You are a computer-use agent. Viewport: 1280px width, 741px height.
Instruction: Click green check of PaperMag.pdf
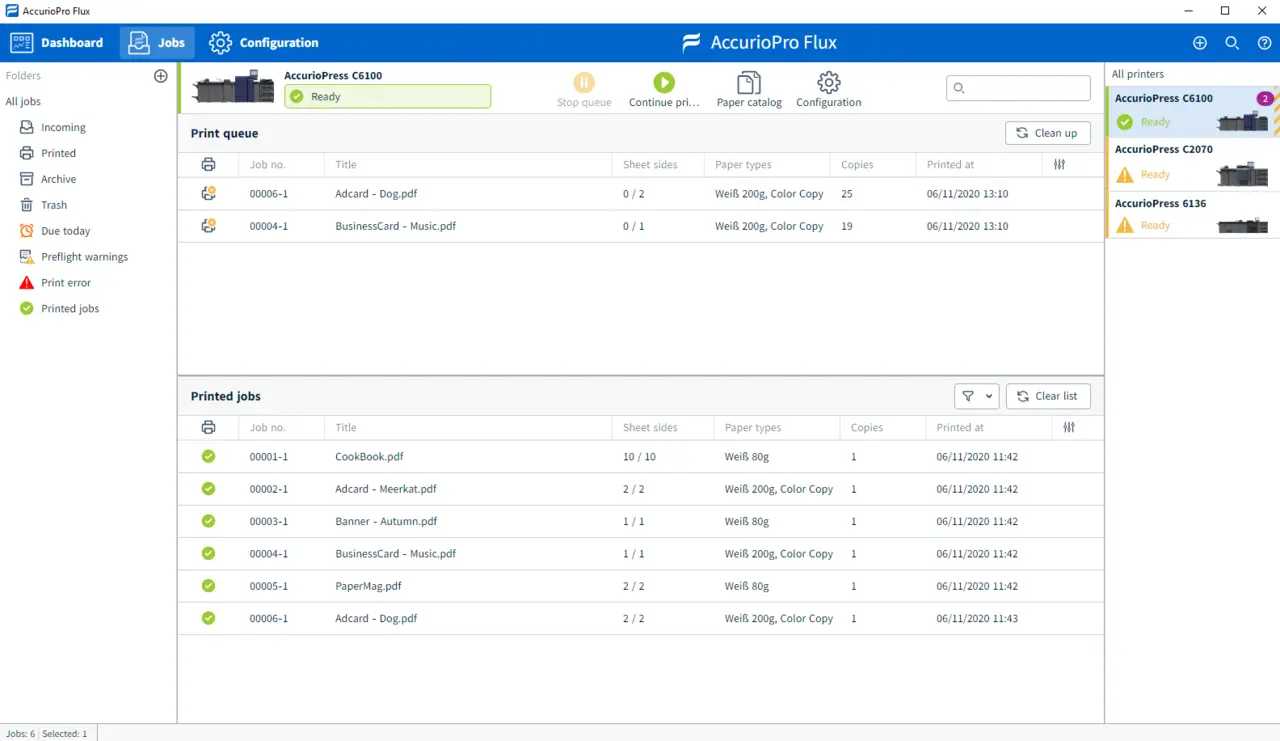[x=208, y=586]
